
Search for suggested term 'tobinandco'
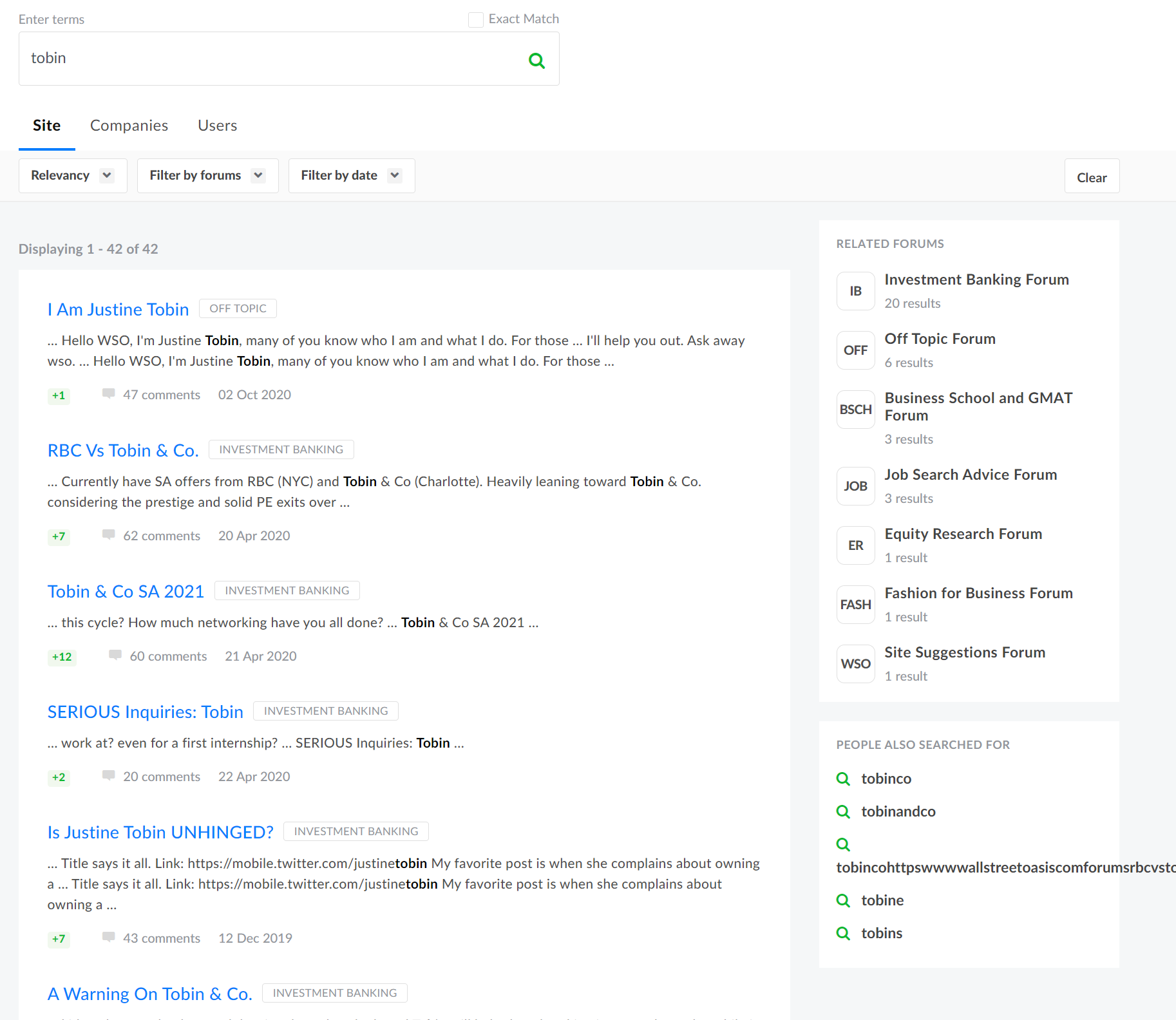click(x=898, y=811)
